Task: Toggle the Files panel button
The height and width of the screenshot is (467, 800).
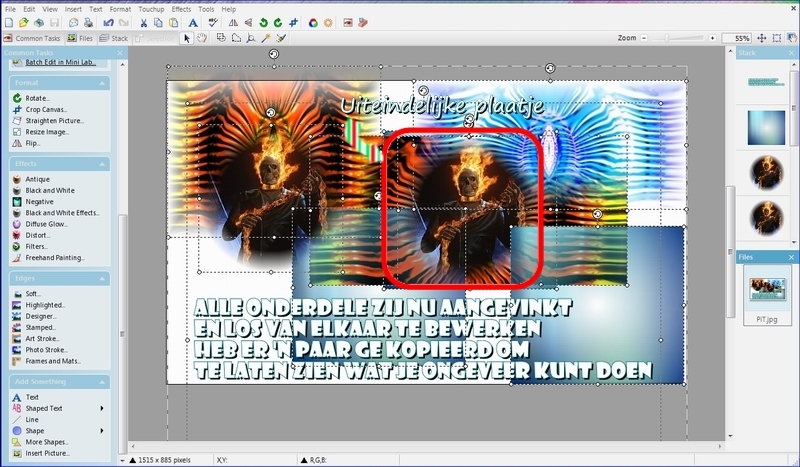Action: (81, 38)
